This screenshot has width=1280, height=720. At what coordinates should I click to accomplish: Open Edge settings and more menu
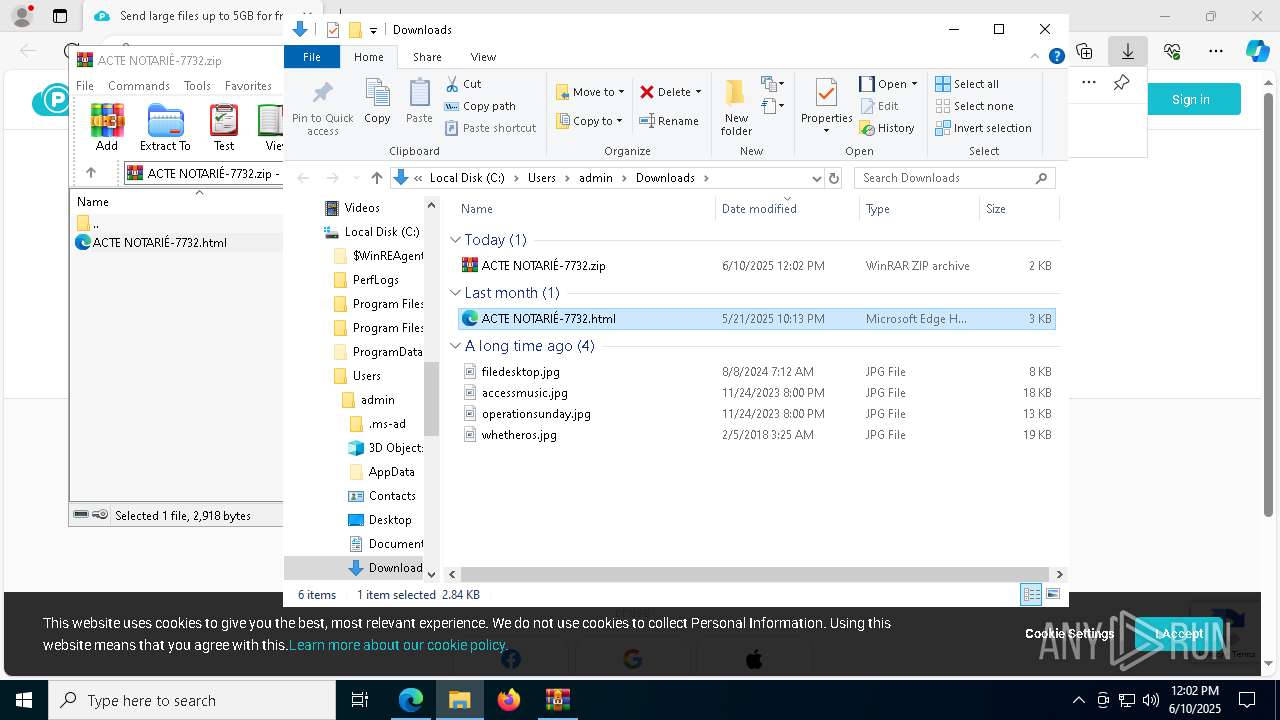1216,51
